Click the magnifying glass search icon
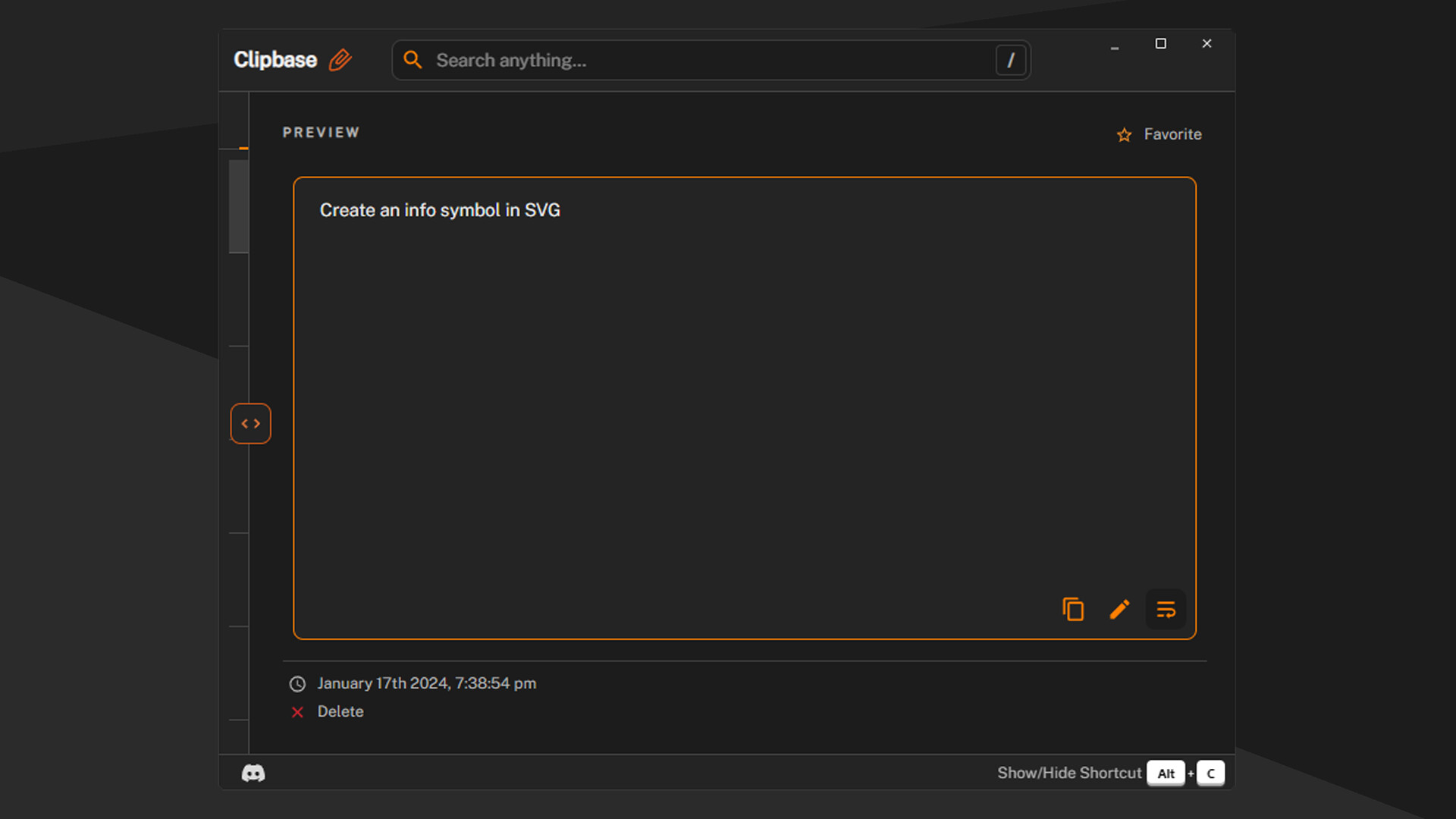 click(x=413, y=60)
